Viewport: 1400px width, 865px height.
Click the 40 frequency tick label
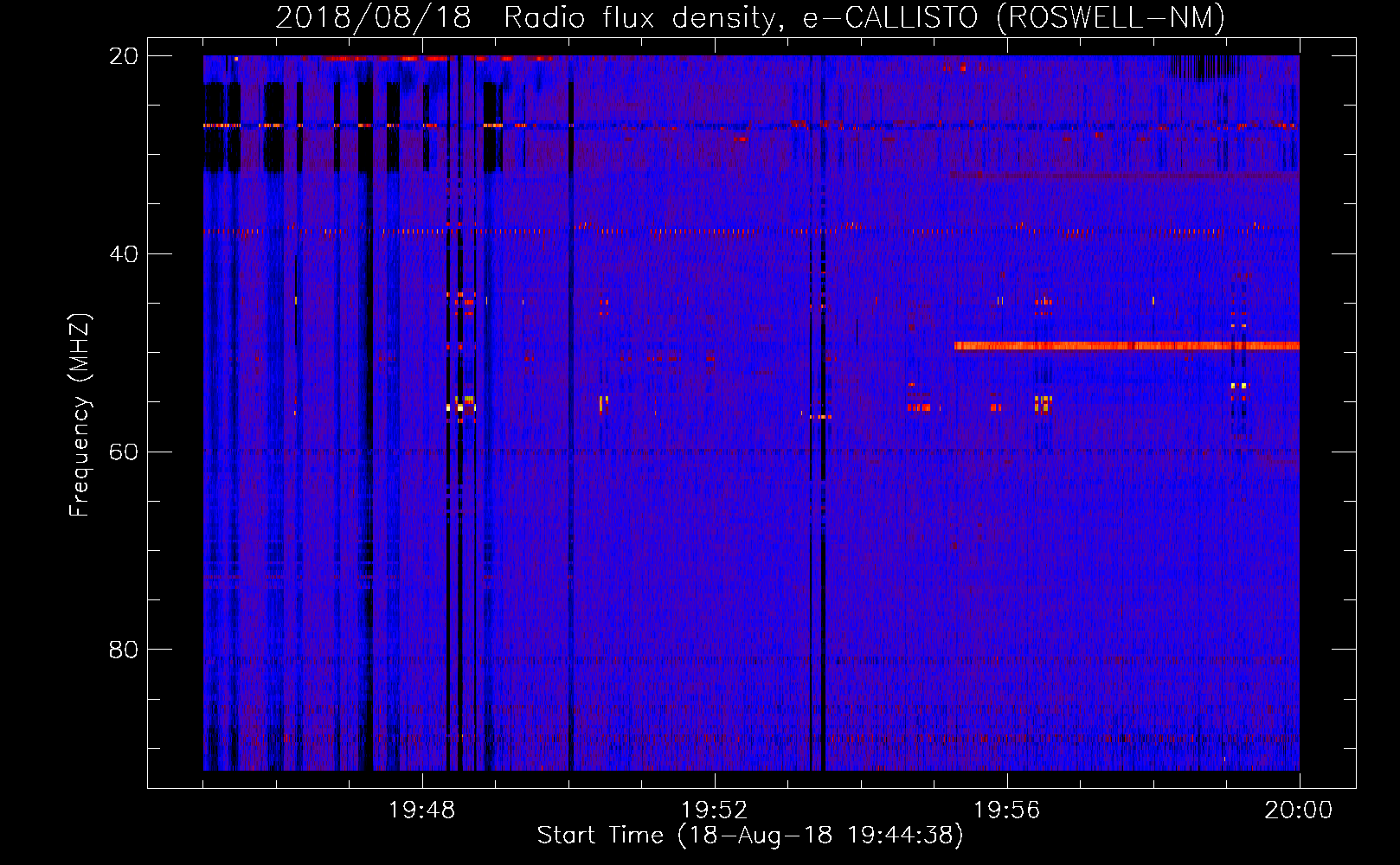click(x=124, y=254)
